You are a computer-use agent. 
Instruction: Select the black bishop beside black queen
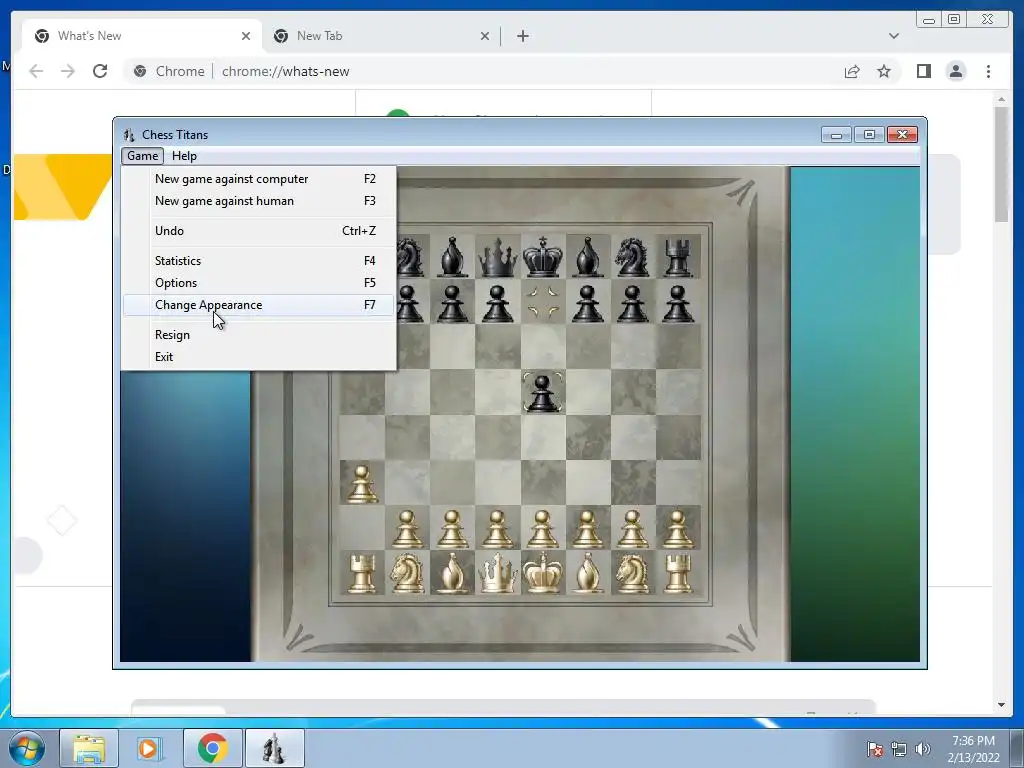[x=453, y=257]
